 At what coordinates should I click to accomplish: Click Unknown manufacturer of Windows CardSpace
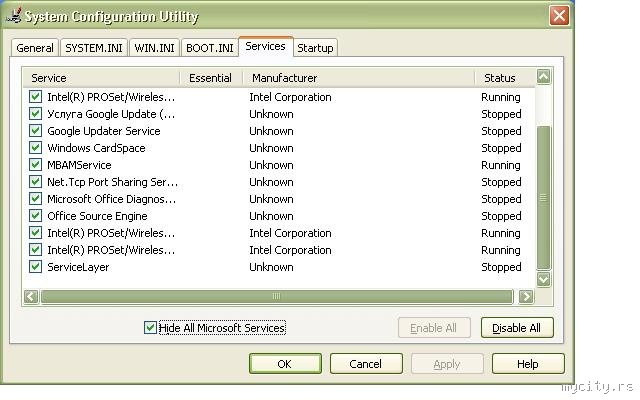pyautogui.click(x=271, y=148)
